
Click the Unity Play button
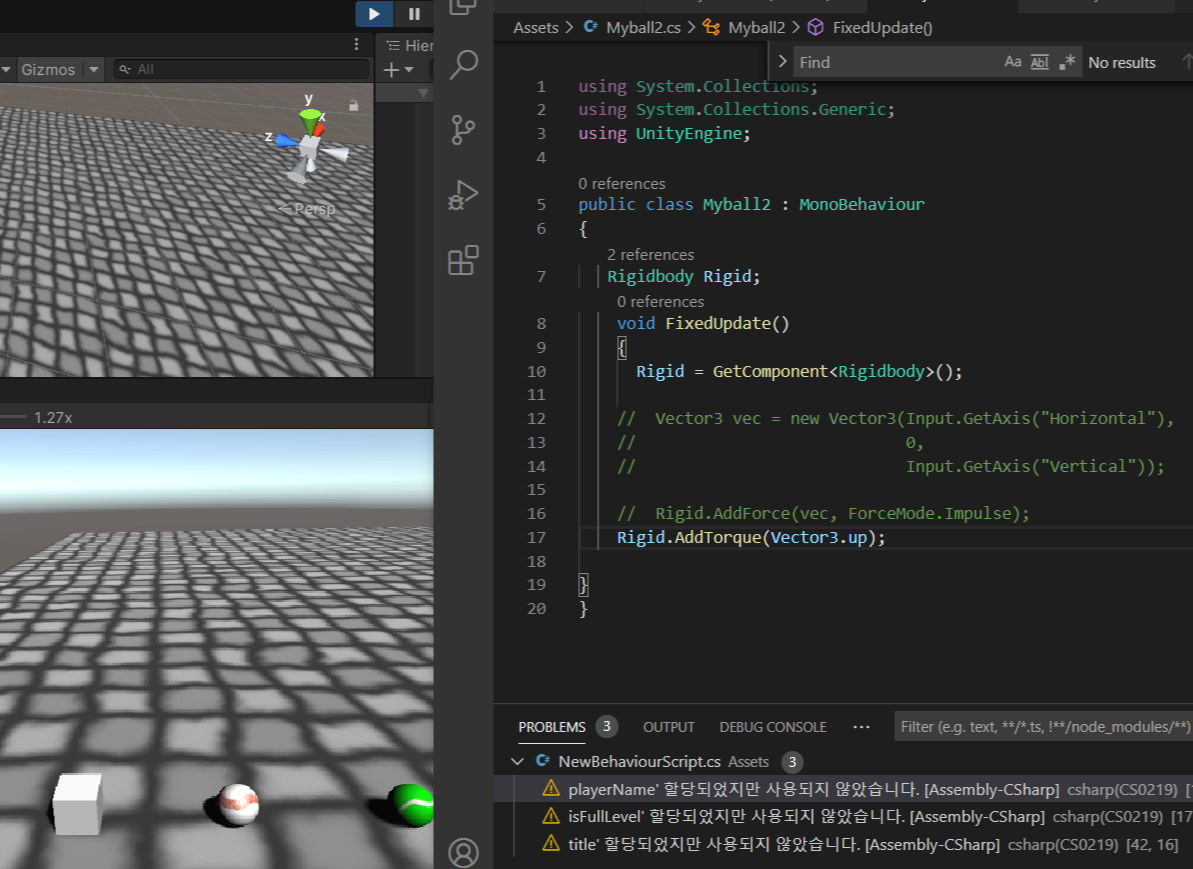click(x=374, y=14)
